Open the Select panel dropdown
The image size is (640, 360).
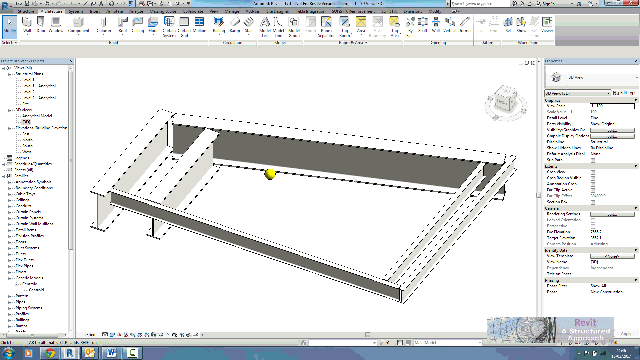[9, 42]
